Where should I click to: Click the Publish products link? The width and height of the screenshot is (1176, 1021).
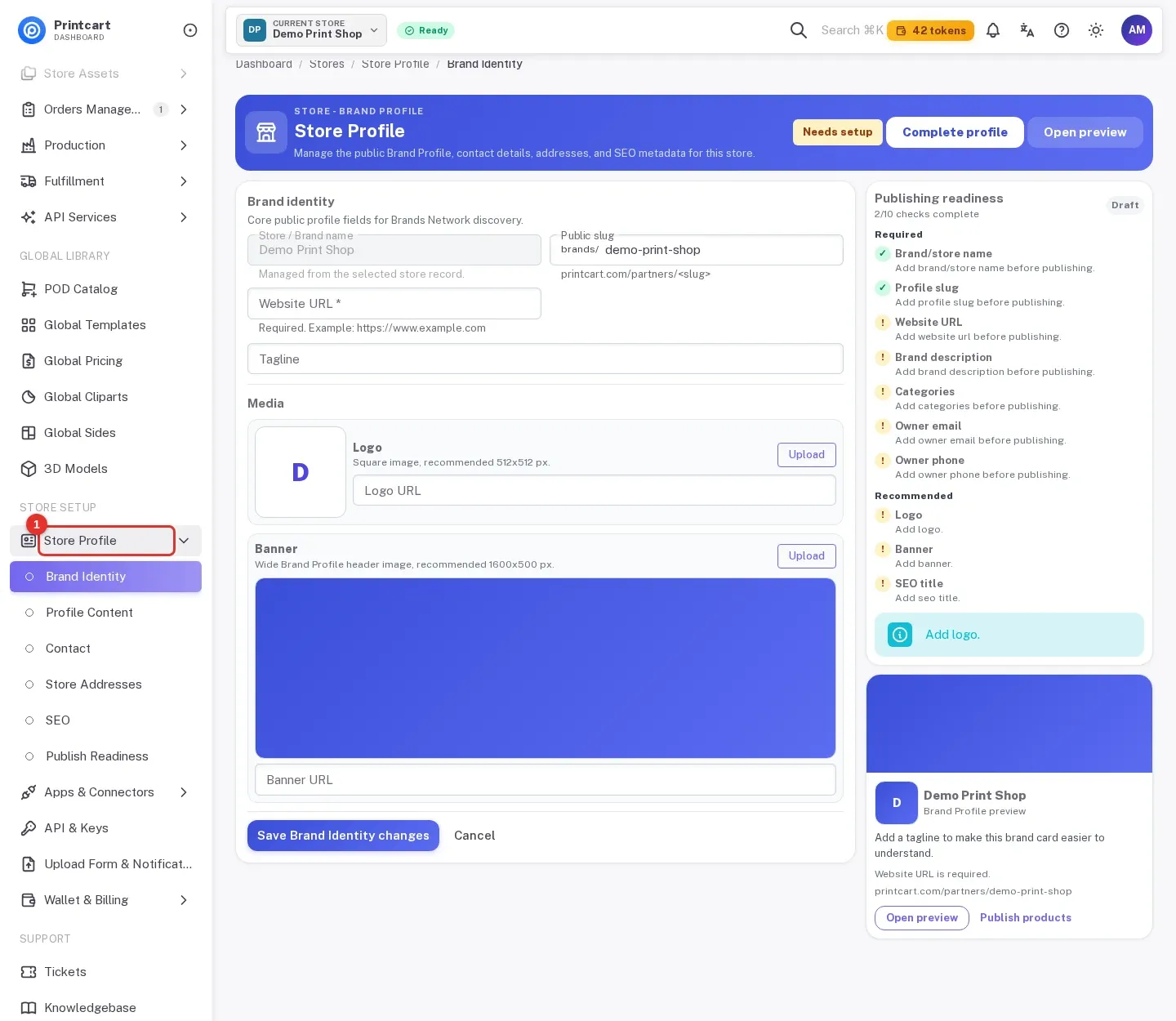tap(1026, 918)
